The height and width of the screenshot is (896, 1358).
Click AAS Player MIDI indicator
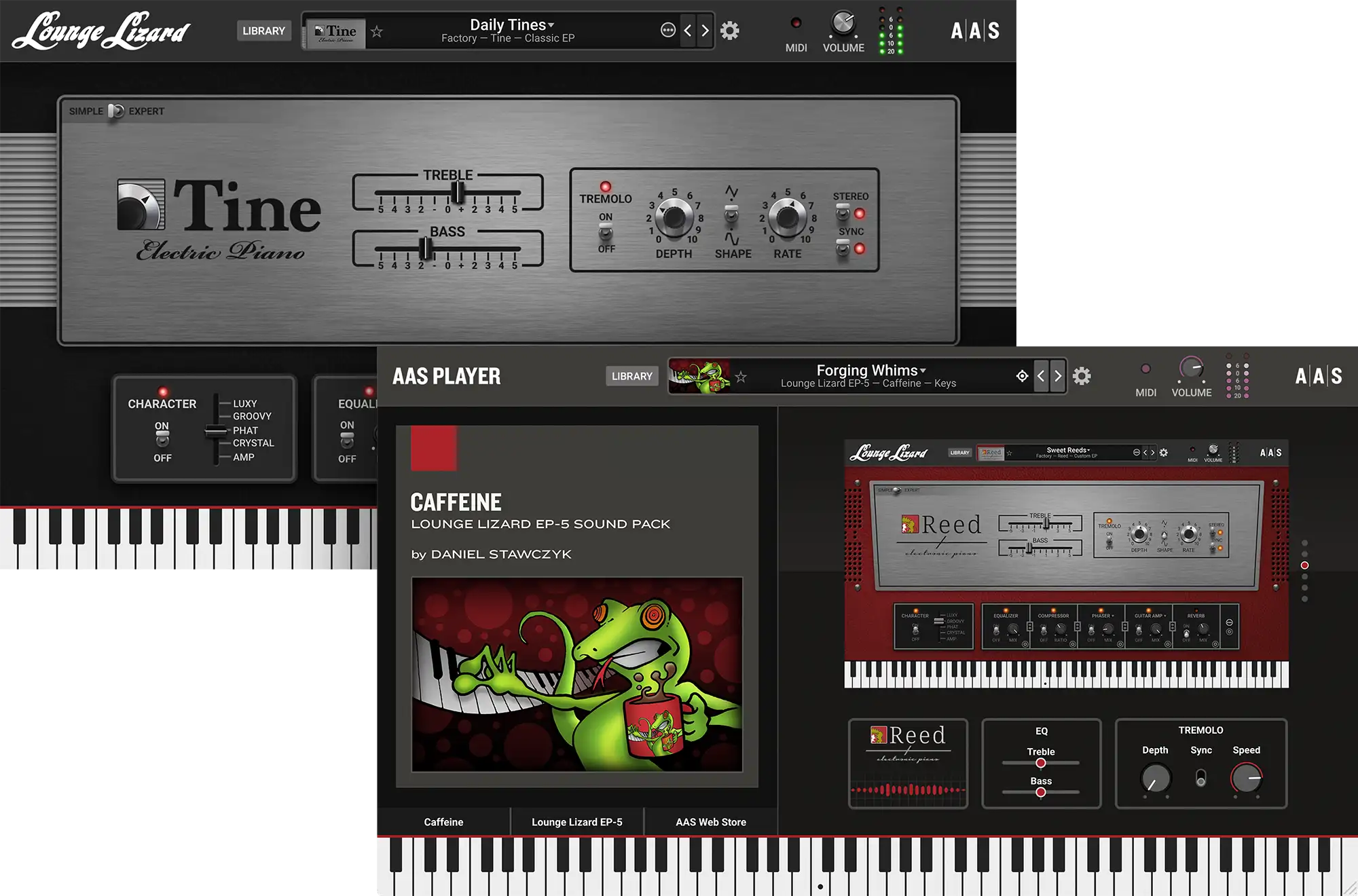1145,369
